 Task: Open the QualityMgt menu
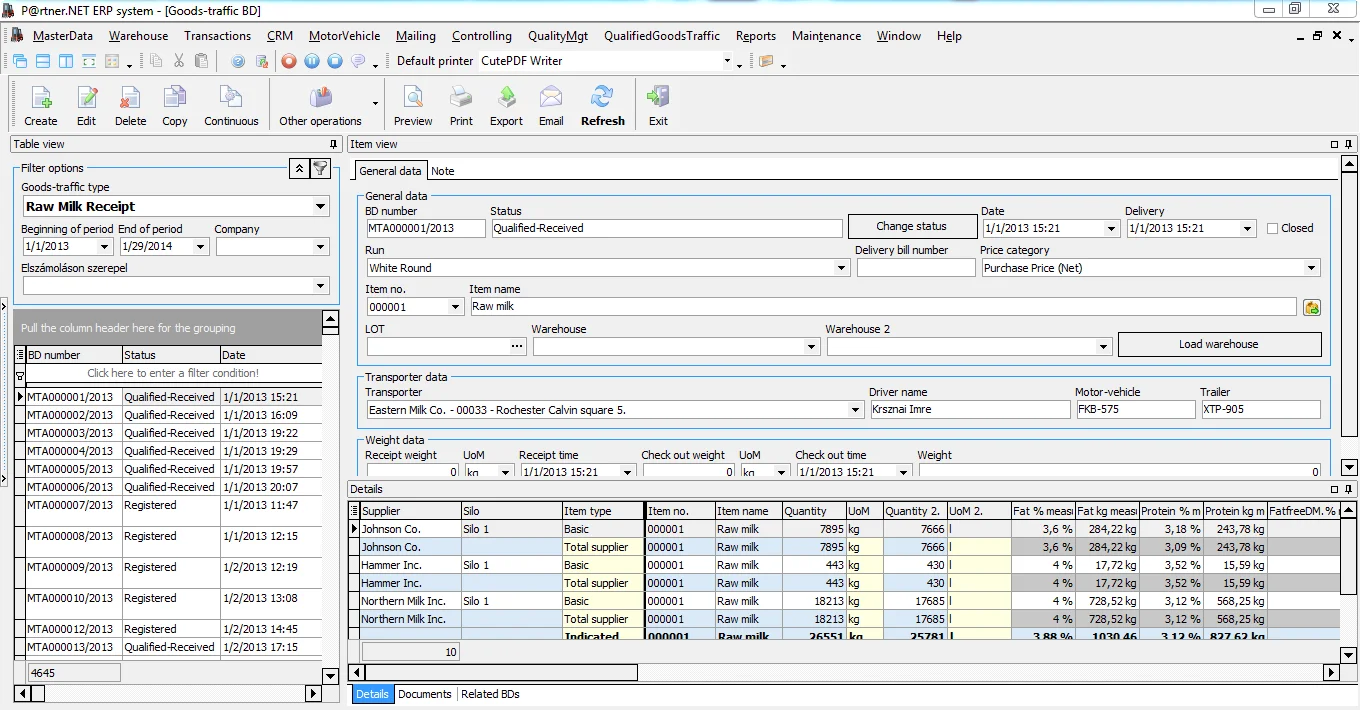(558, 36)
